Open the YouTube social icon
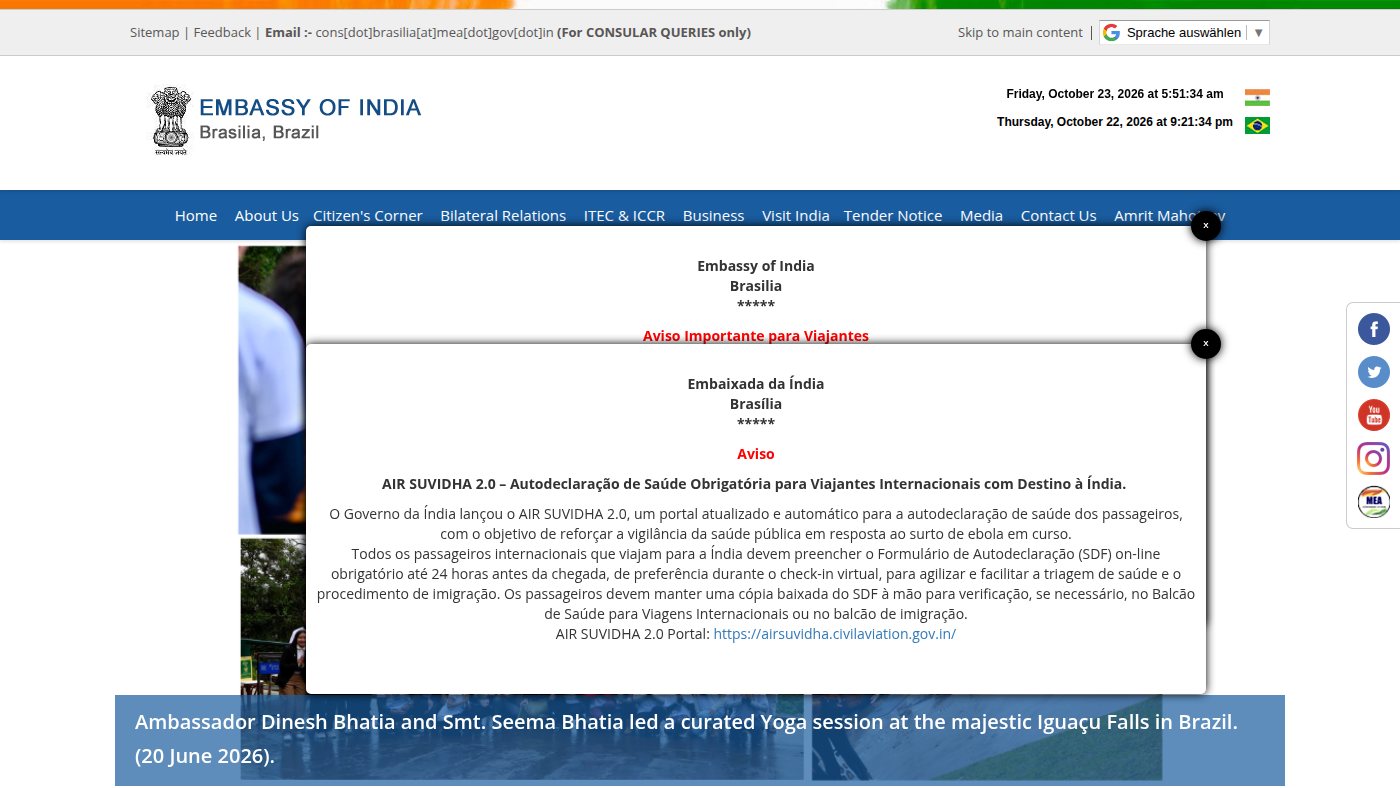1400x788 pixels. (1373, 415)
